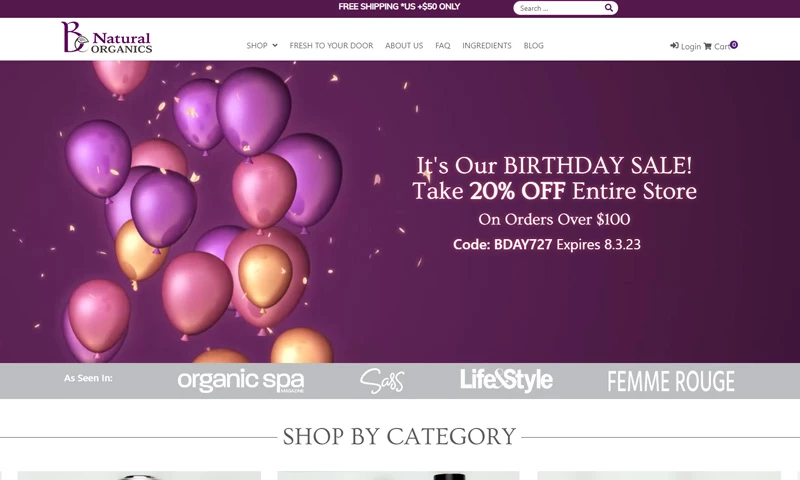Go to the Blog

(x=534, y=45)
